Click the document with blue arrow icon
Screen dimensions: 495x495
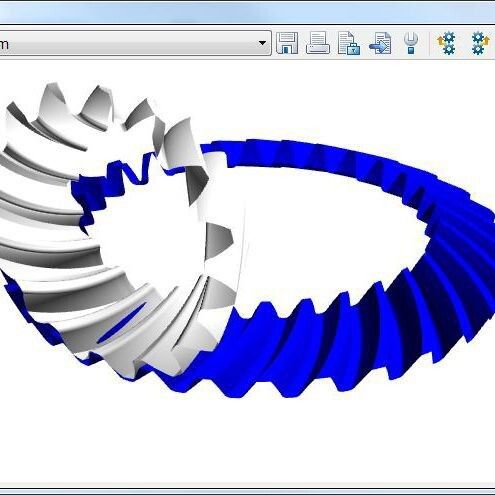(x=380, y=43)
